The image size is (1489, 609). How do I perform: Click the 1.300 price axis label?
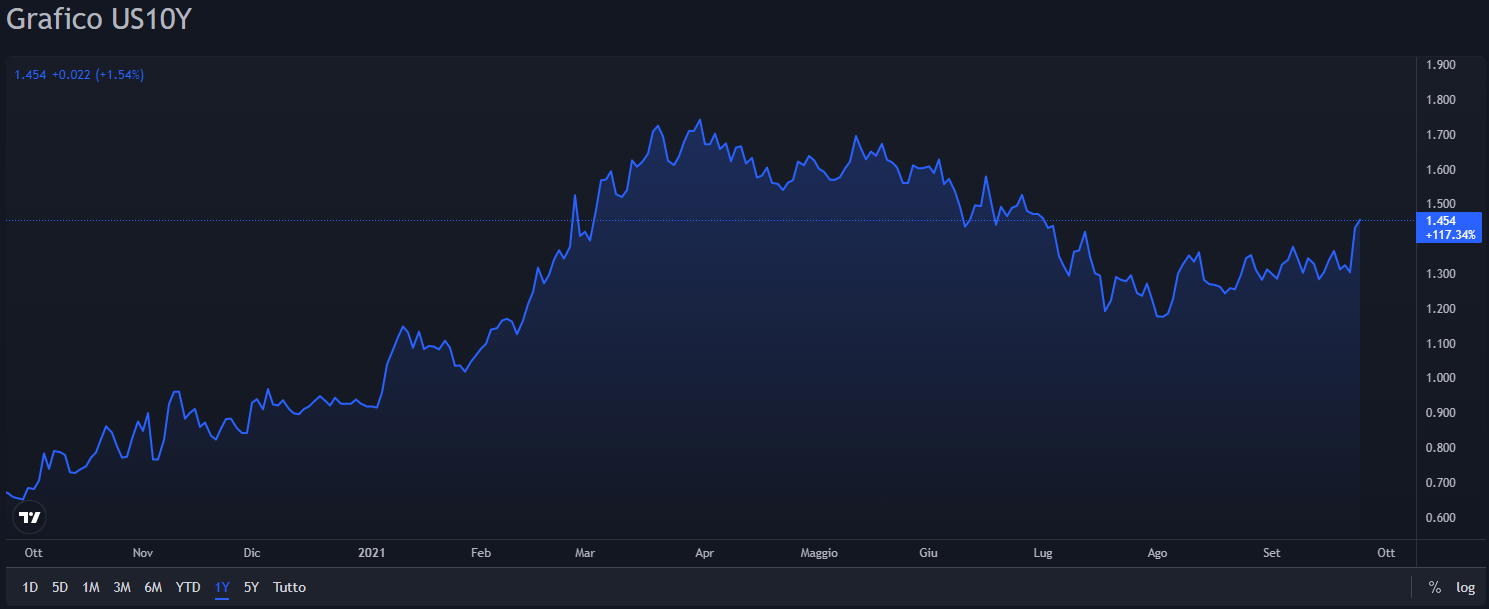tap(1441, 274)
